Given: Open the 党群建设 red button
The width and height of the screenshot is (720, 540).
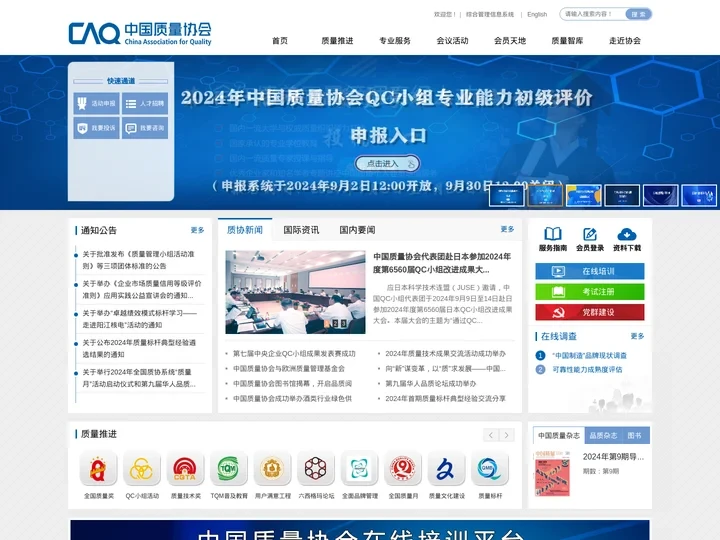Looking at the screenshot, I should pyautogui.click(x=590, y=312).
